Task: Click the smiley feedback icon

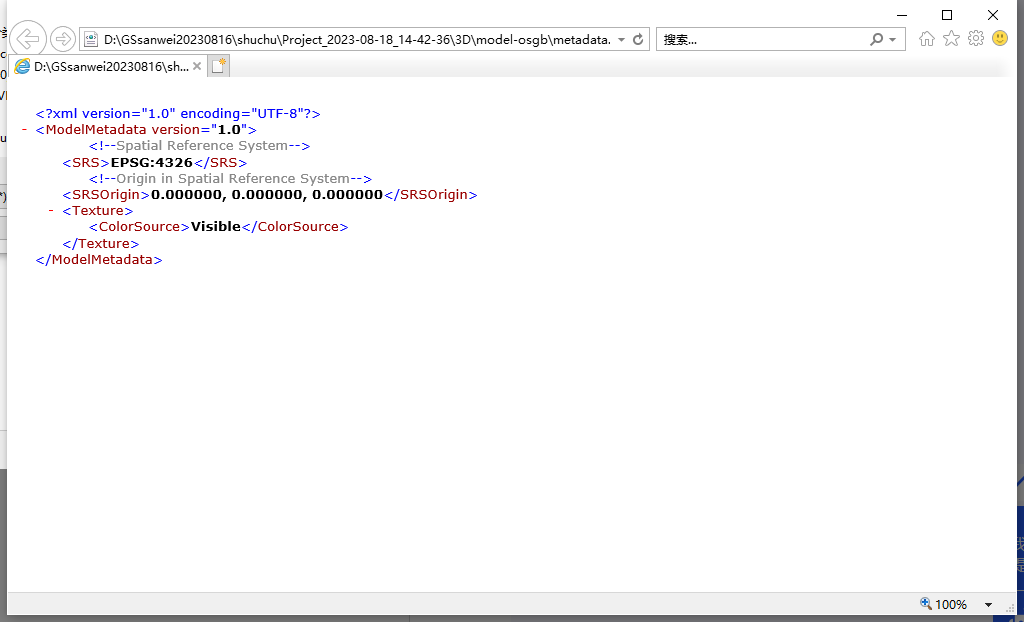Action: [x=1000, y=38]
